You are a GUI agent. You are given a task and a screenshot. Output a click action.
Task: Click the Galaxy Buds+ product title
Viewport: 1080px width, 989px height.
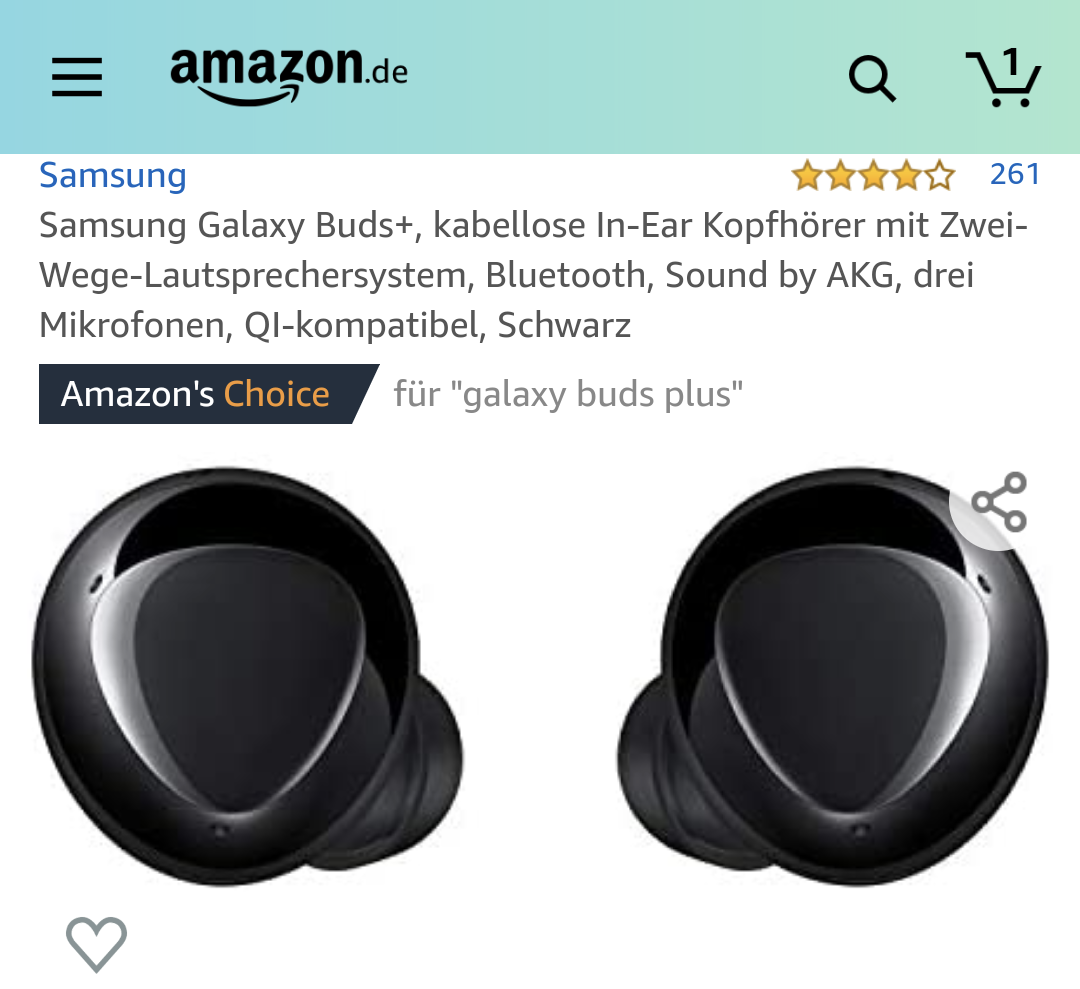[533, 275]
